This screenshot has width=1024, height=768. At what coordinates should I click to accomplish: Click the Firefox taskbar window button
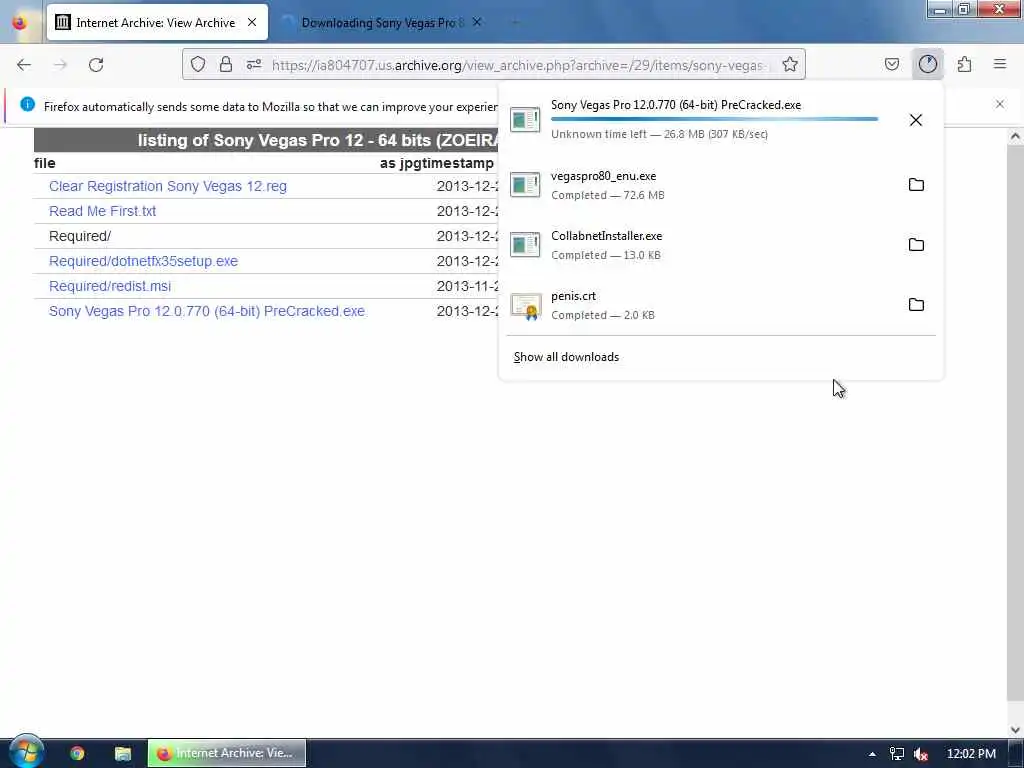[x=227, y=753]
